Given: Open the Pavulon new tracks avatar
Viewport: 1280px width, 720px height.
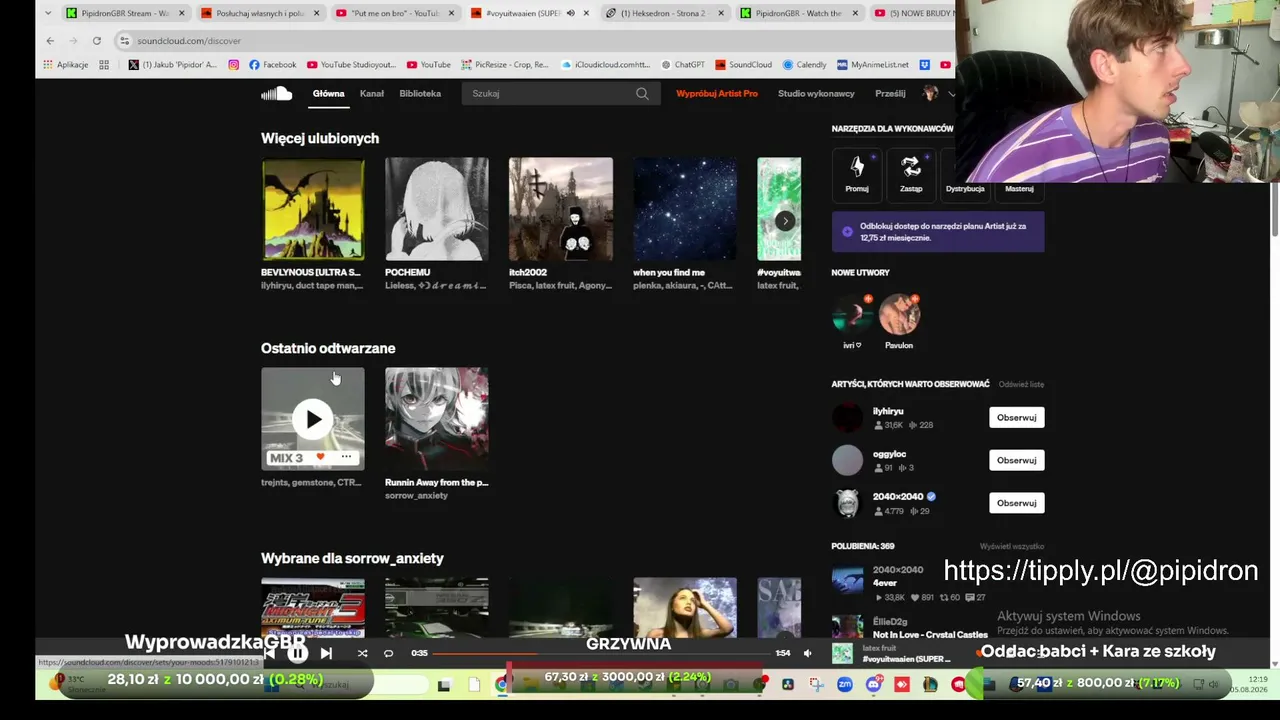Looking at the screenshot, I should click(899, 315).
